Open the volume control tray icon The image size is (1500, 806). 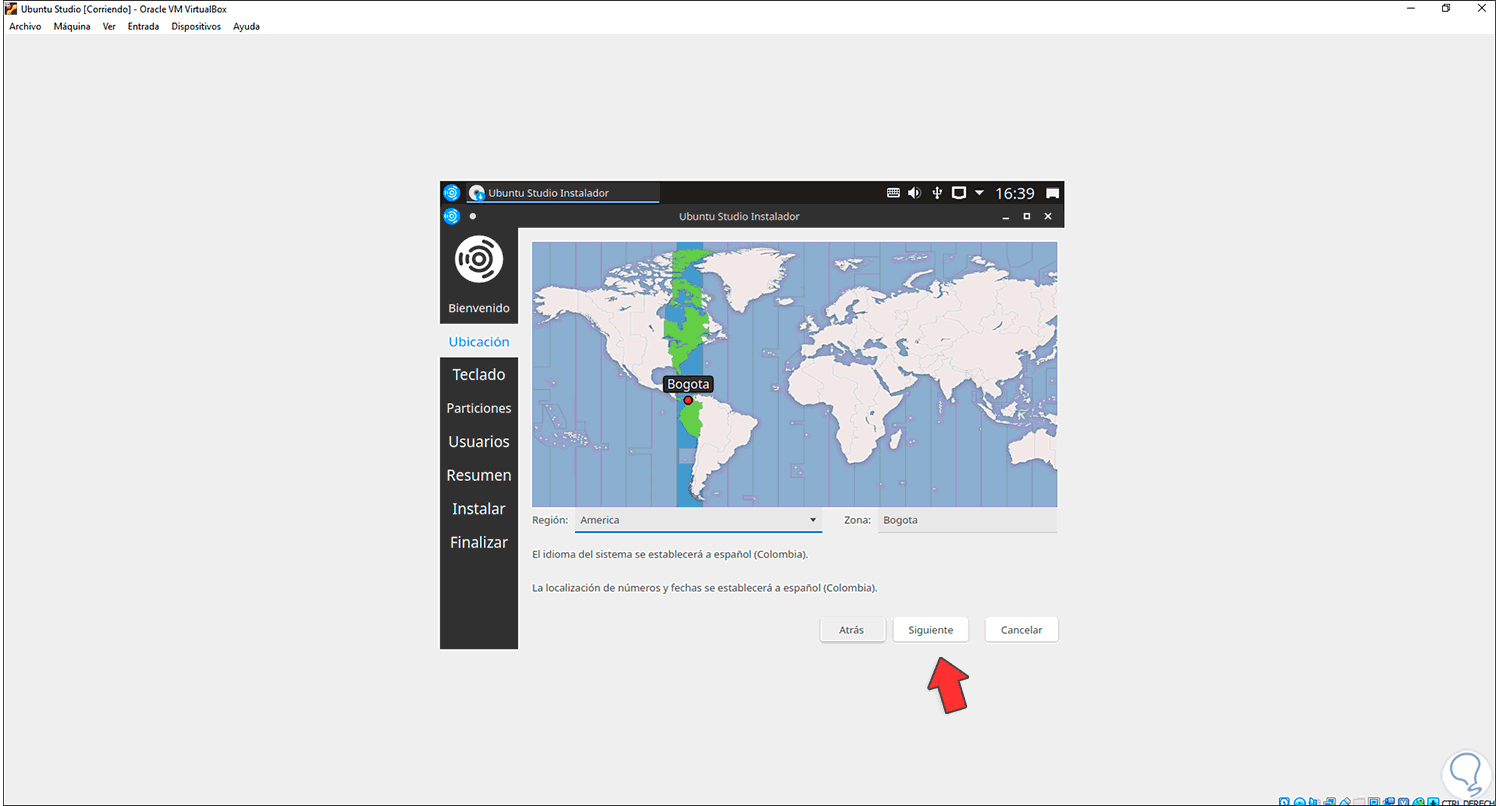[914, 193]
